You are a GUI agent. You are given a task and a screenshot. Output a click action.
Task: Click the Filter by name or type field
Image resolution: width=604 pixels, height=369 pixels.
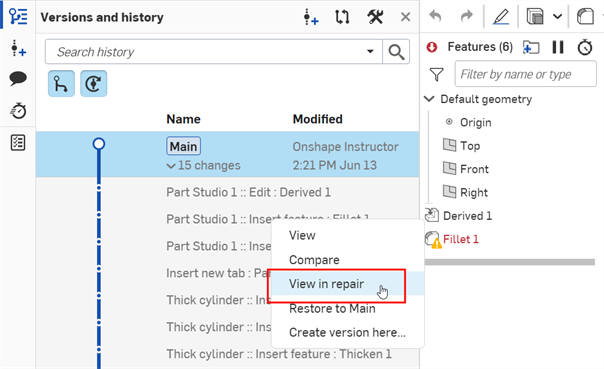[x=525, y=74]
